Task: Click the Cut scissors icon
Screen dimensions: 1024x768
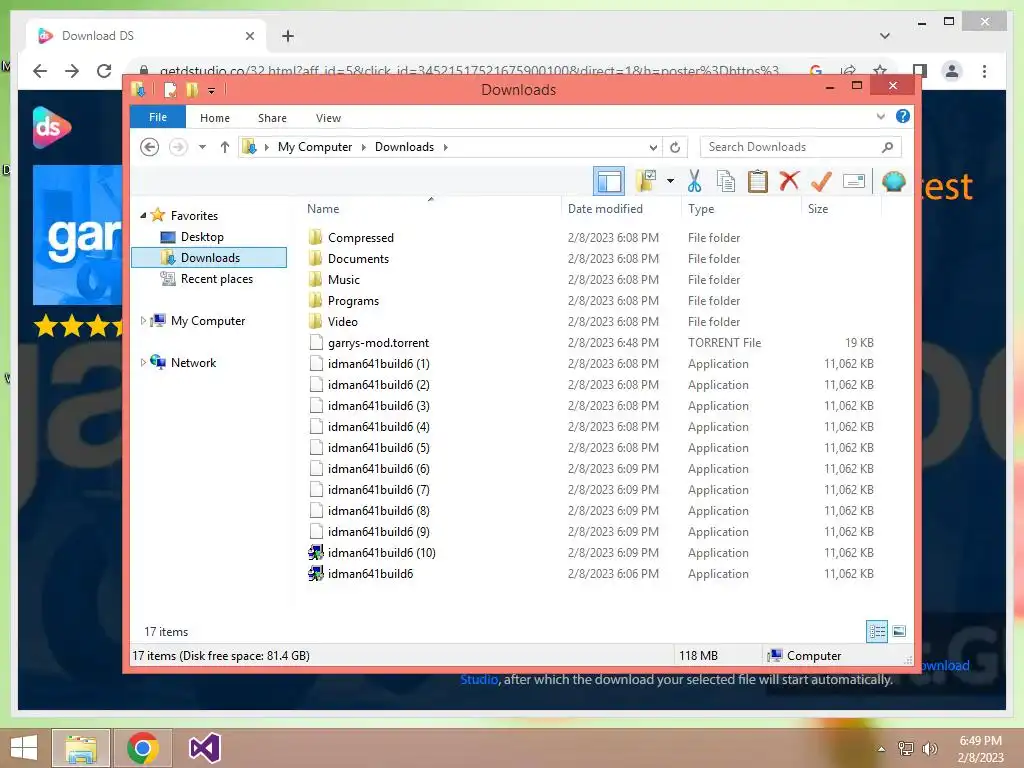Action: [694, 181]
